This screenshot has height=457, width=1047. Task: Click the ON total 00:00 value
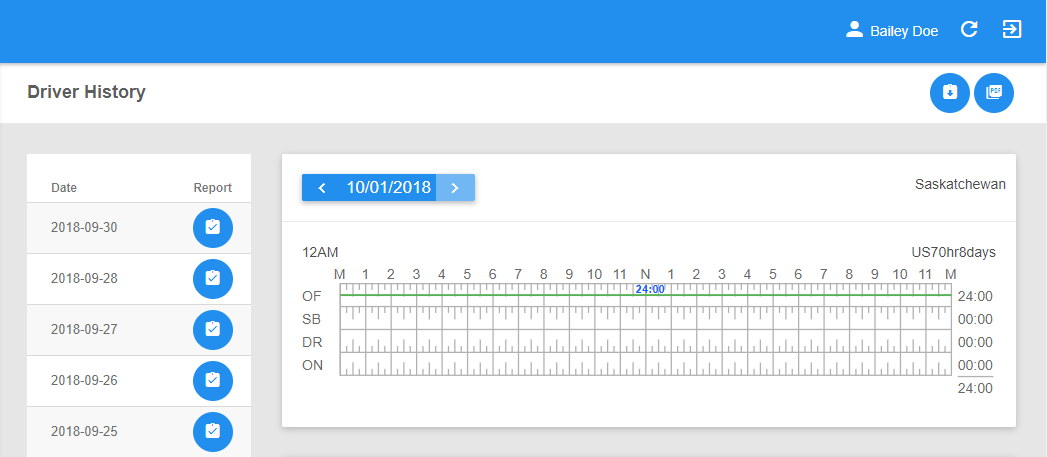(975, 365)
